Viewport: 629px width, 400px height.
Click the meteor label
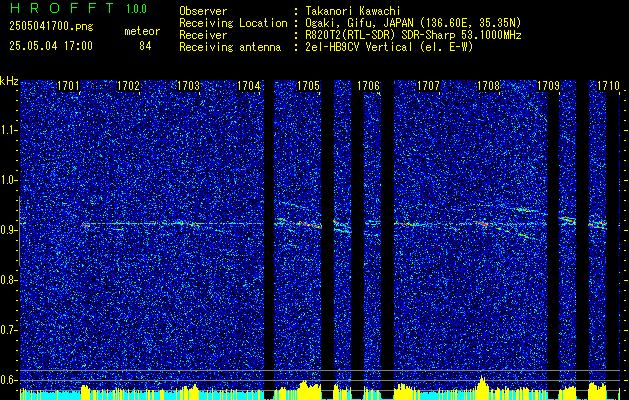(x=142, y=31)
